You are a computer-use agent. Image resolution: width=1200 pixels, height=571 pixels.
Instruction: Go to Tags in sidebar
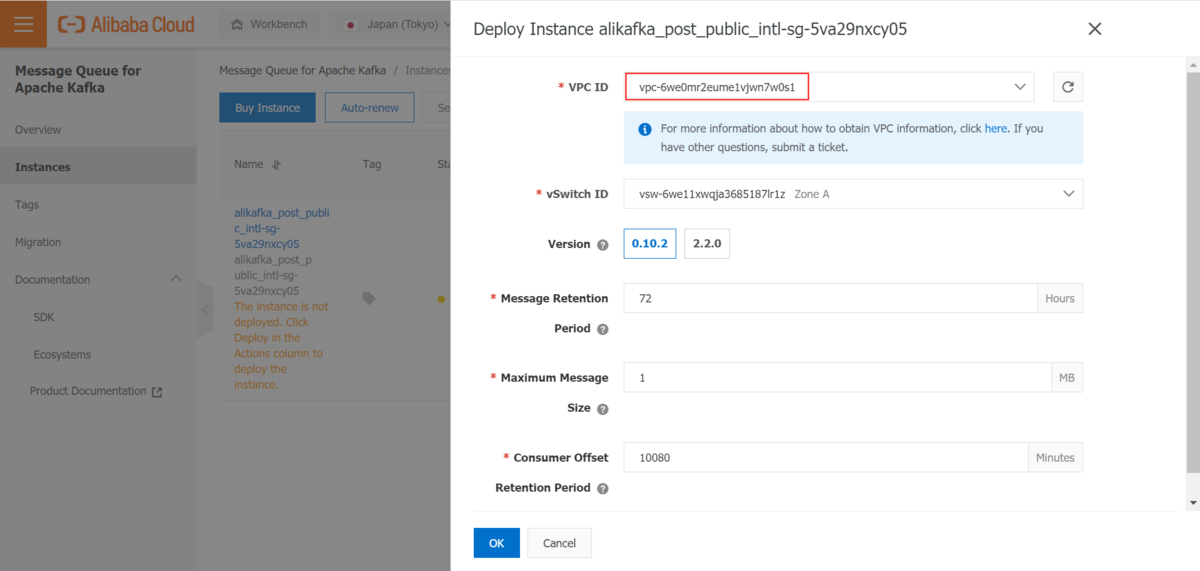27,205
